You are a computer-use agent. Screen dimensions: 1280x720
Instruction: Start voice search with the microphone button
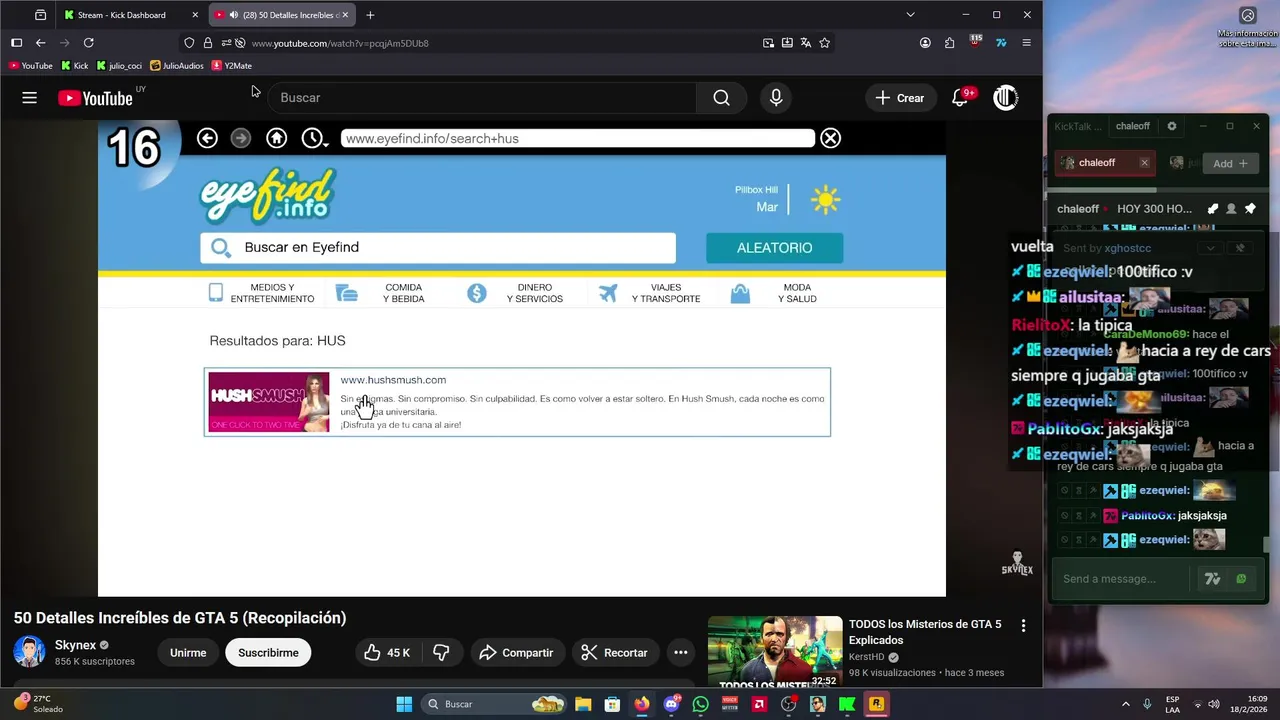[x=776, y=98]
